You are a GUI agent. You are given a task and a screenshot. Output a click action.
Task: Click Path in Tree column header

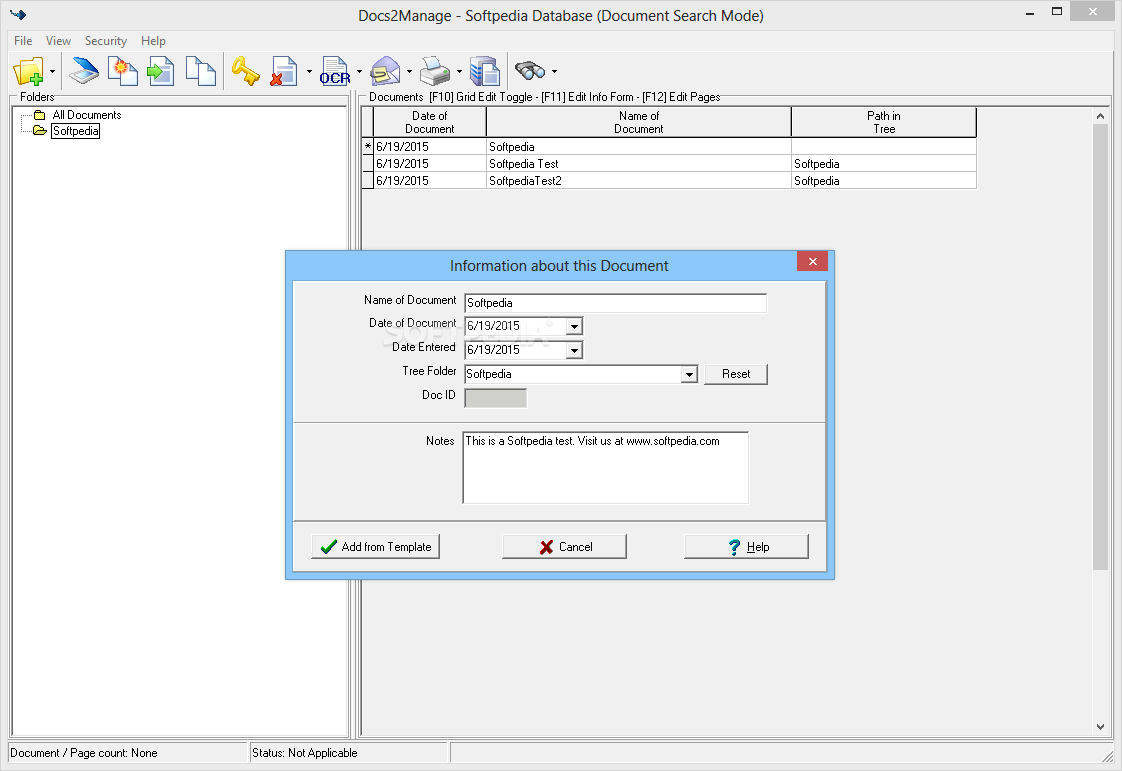click(x=884, y=122)
